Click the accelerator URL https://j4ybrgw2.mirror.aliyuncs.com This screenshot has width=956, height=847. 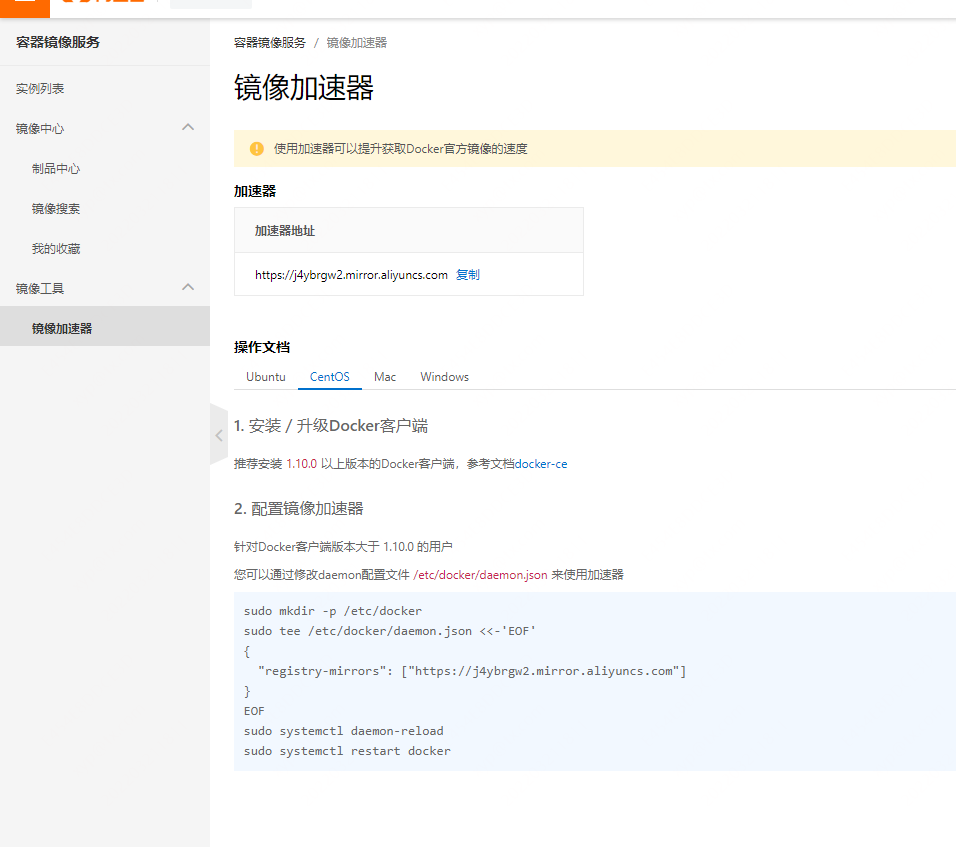(351, 275)
